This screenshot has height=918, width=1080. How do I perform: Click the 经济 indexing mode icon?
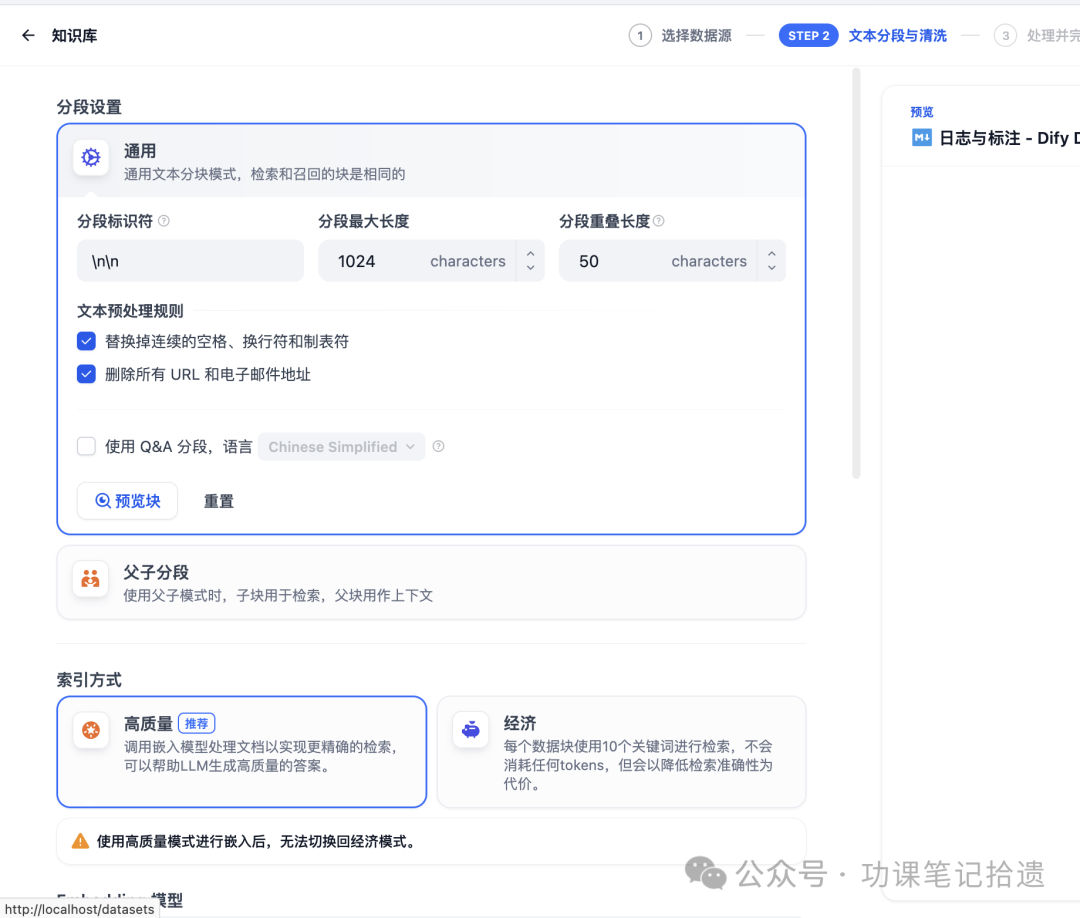pyautogui.click(x=470, y=730)
